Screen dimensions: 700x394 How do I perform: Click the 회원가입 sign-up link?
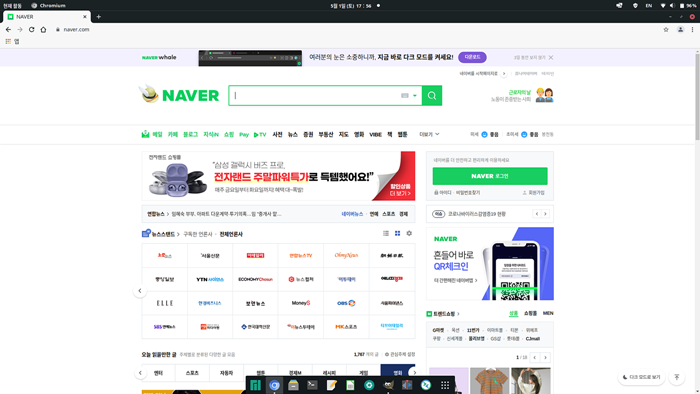coord(533,193)
